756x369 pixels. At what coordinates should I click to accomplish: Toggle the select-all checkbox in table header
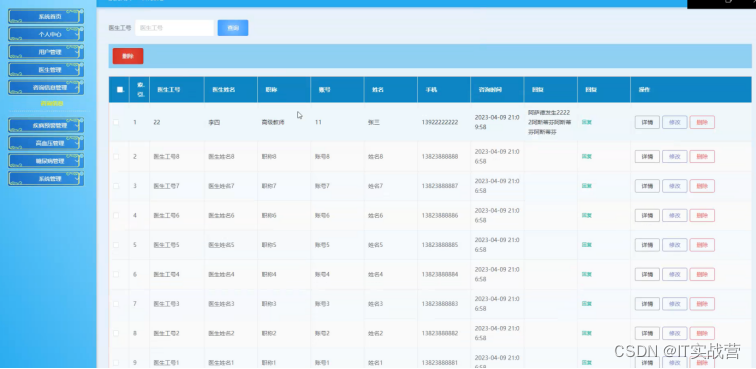click(x=120, y=89)
